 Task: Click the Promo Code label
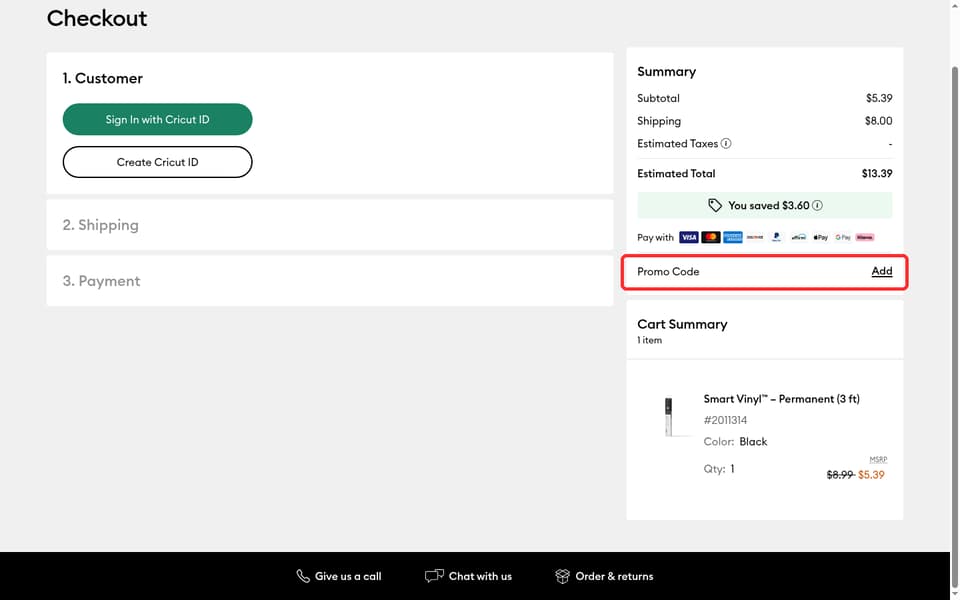click(x=668, y=271)
